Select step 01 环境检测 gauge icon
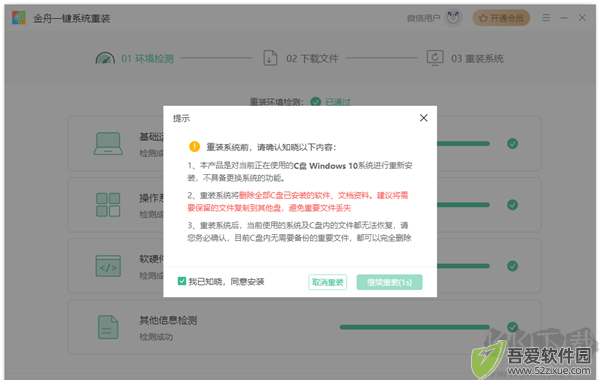Screen dimensions: 600x380 105,58
